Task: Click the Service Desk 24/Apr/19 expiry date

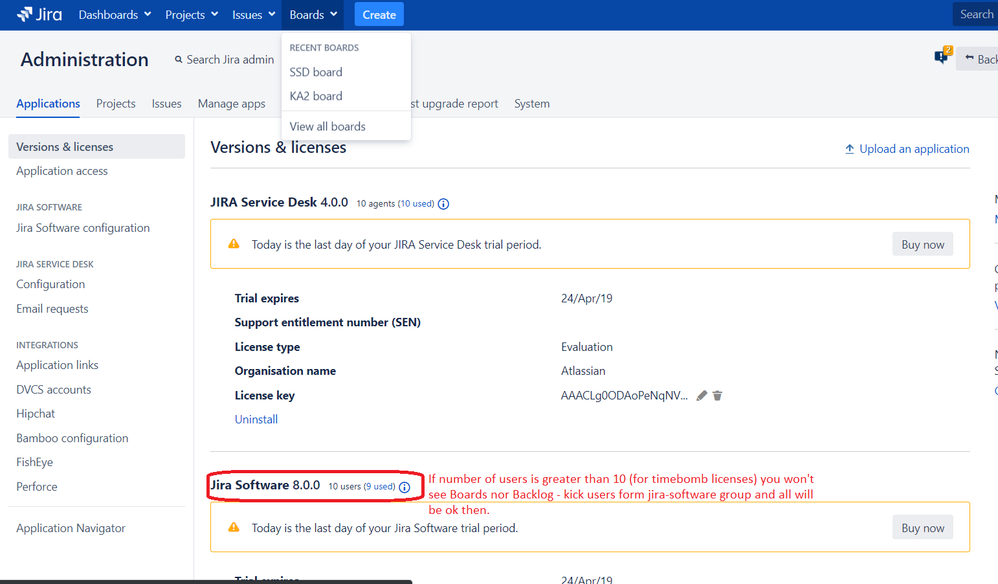Action: [x=586, y=298]
